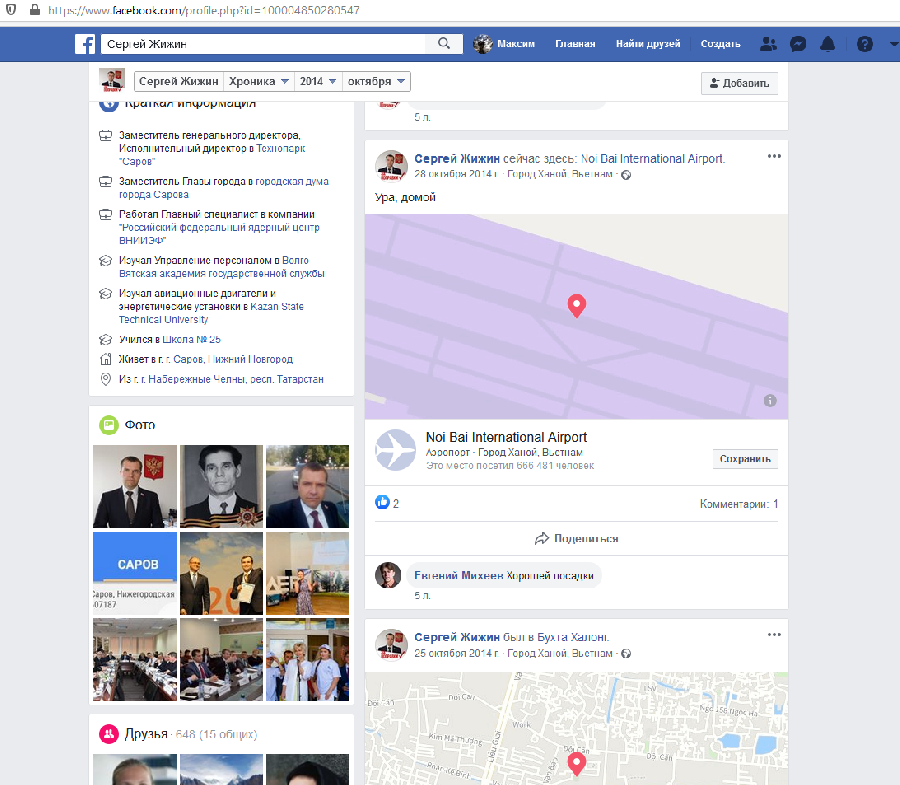Click the Добавить friend button

(x=740, y=84)
